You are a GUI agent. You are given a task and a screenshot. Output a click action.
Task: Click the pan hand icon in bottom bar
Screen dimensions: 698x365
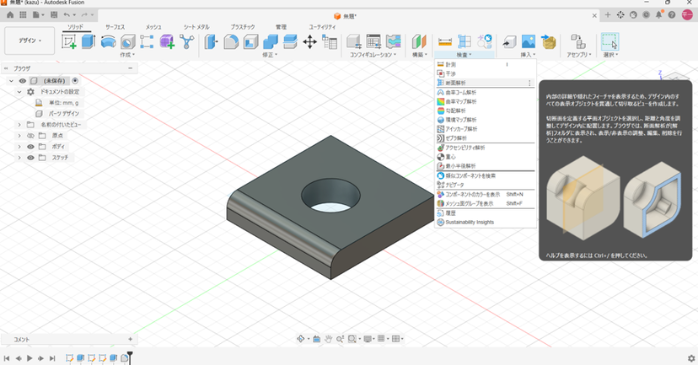tap(328, 339)
